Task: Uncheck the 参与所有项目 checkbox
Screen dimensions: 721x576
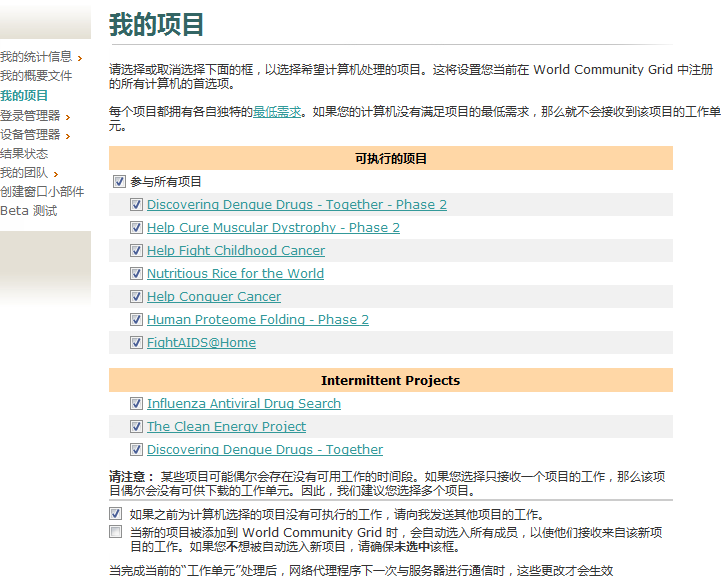Action: pos(119,182)
